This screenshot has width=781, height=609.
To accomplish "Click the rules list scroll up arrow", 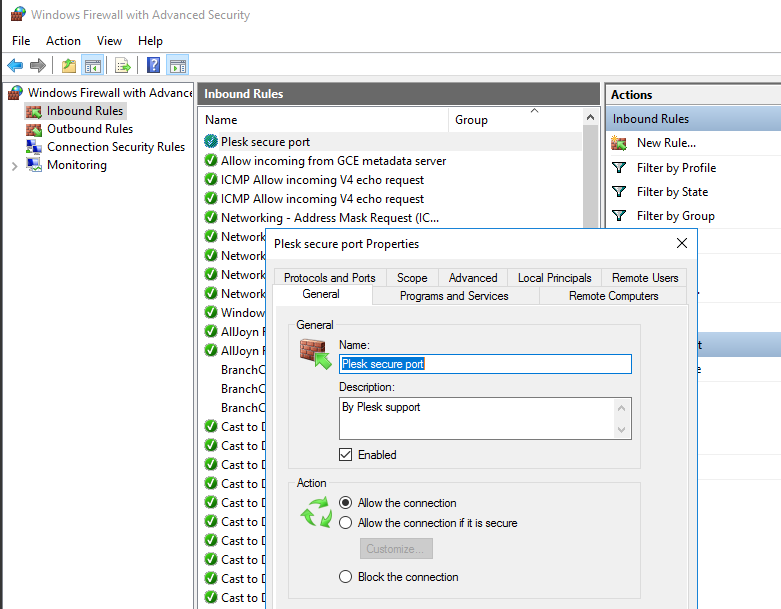I will click(590, 118).
